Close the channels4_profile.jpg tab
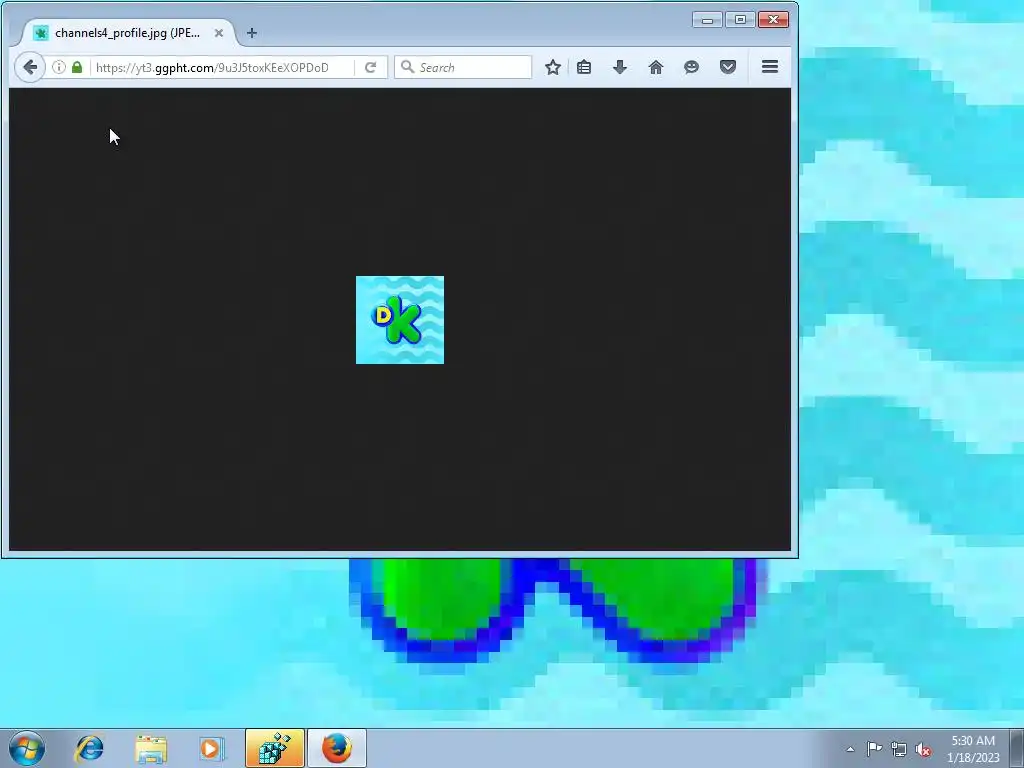Image resolution: width=1024 pixels, height=768 pixels. (x=219, y=33)
